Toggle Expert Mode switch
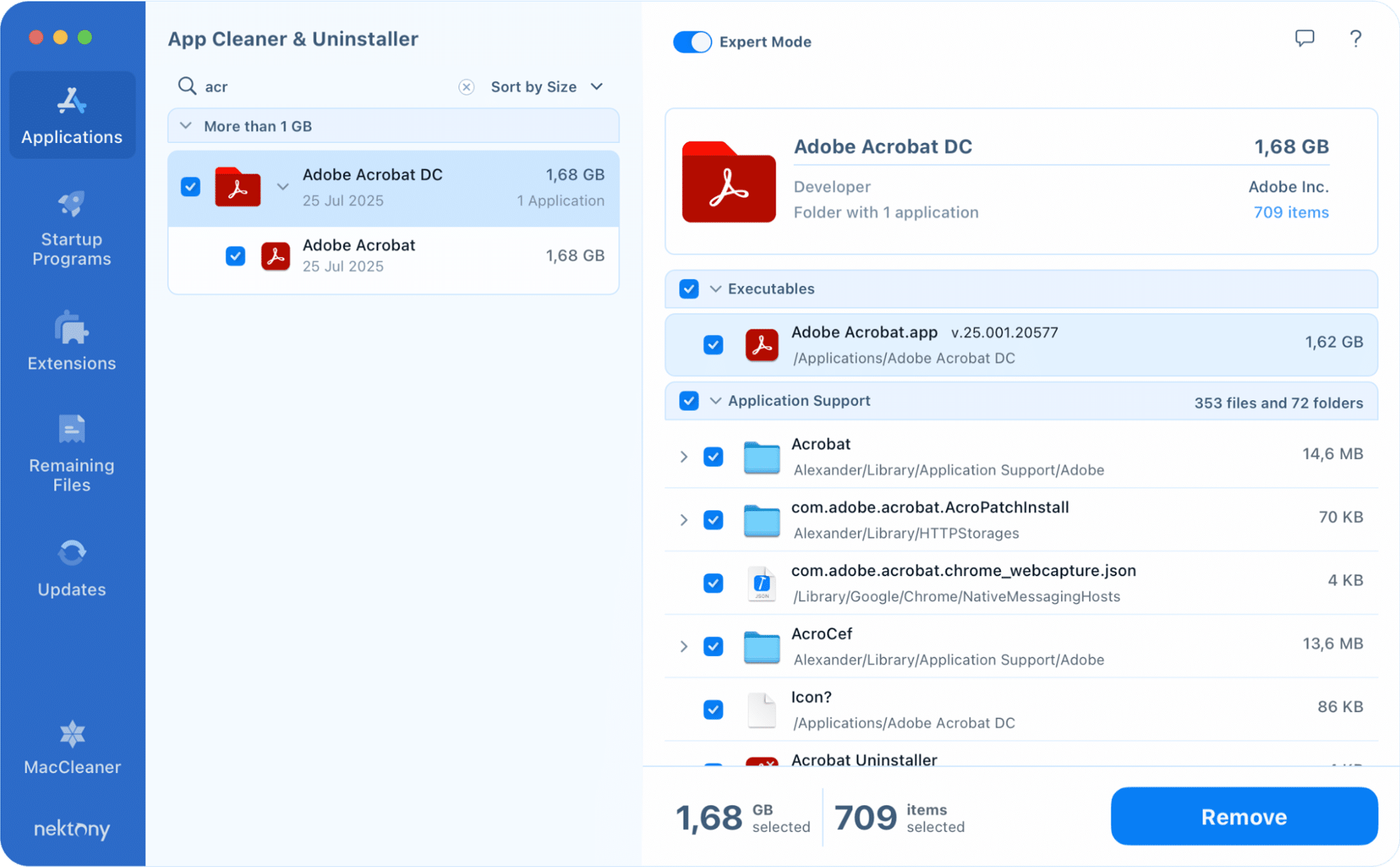Viewport: 1400px width, 867px height. [x=692, y=42]
